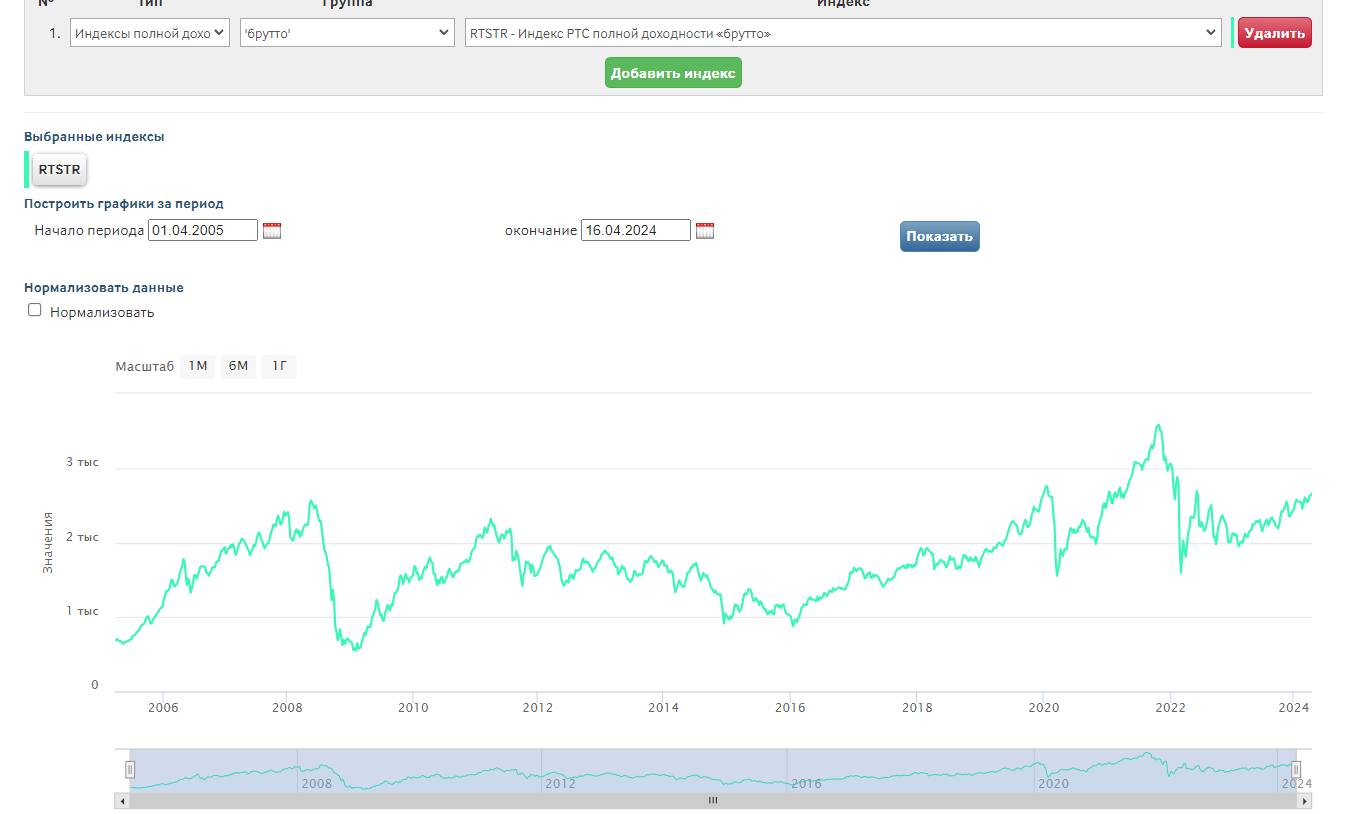Set chart scale to 6М
Screen dimensions: 1345x814
coord(238,366)
